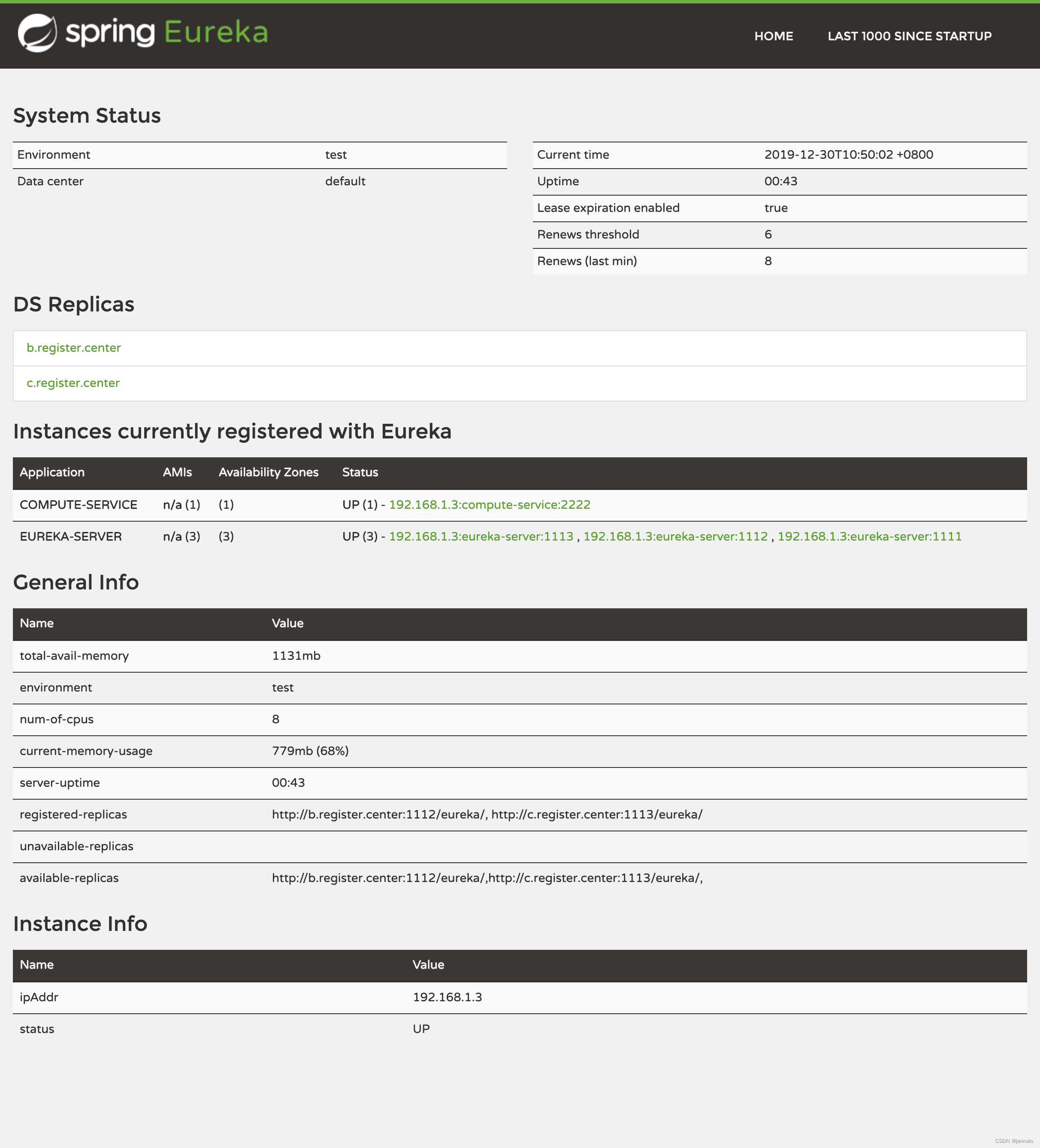This screenshot has height=1148, width=1040.
Task: Click the registered-replicas value text
Action: (x=487, y=815)
